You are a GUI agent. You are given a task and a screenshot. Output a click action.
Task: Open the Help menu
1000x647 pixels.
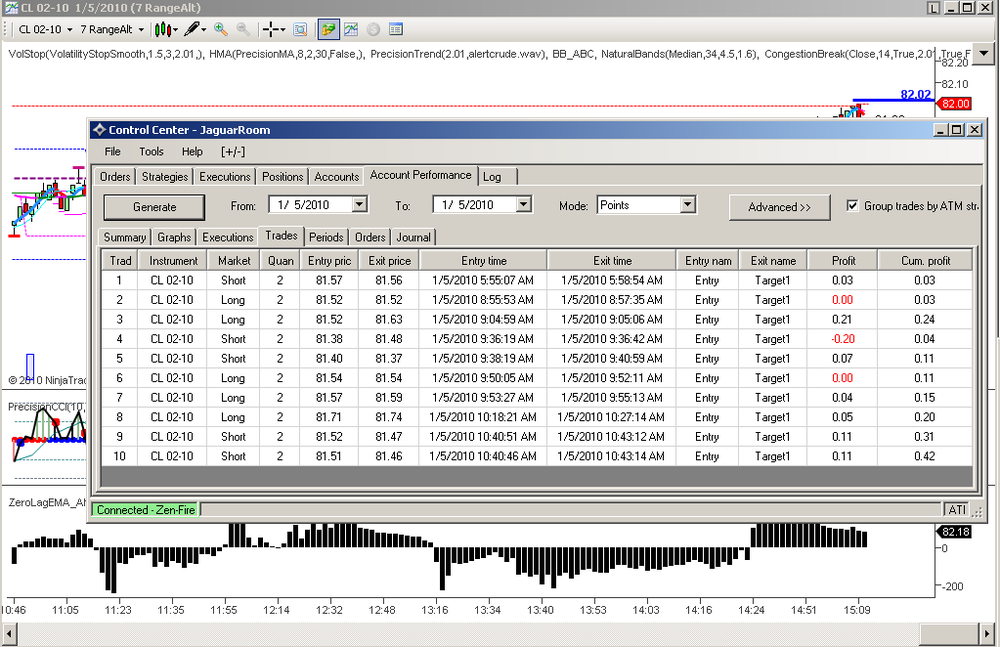[x=192, y=152]
